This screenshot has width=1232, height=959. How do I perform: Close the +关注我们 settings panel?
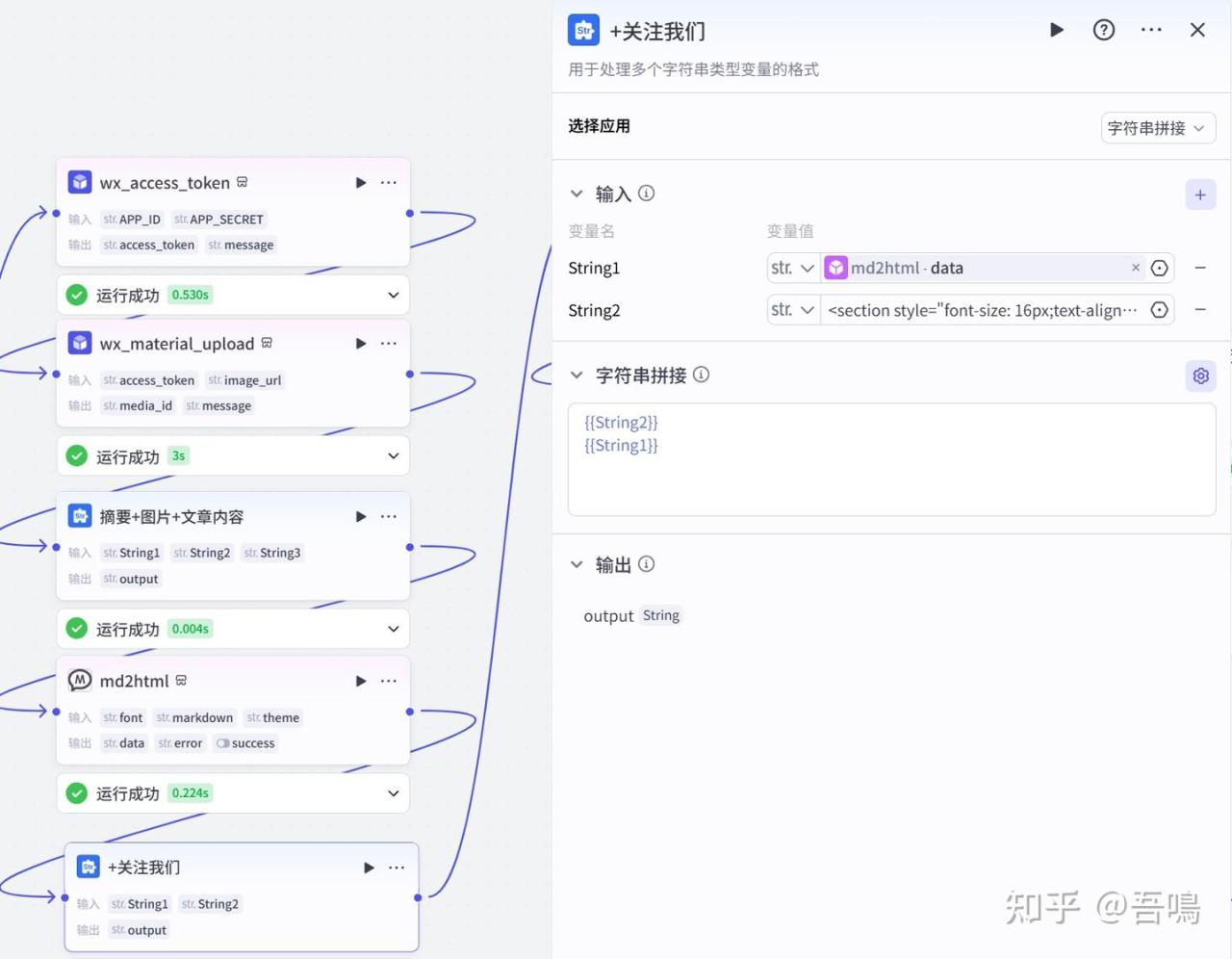coord(1197,30)
